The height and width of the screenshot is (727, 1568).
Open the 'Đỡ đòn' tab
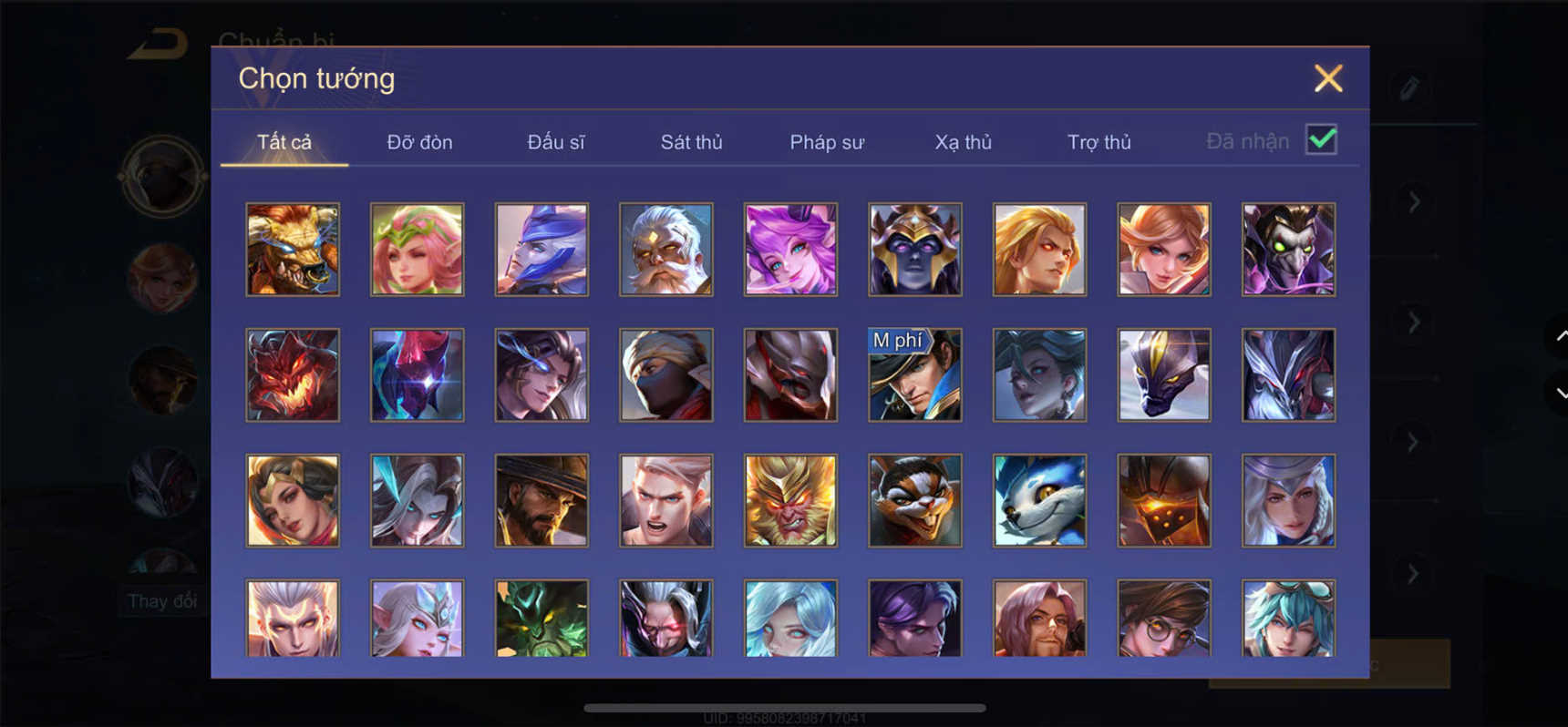[x=419, y=142]
